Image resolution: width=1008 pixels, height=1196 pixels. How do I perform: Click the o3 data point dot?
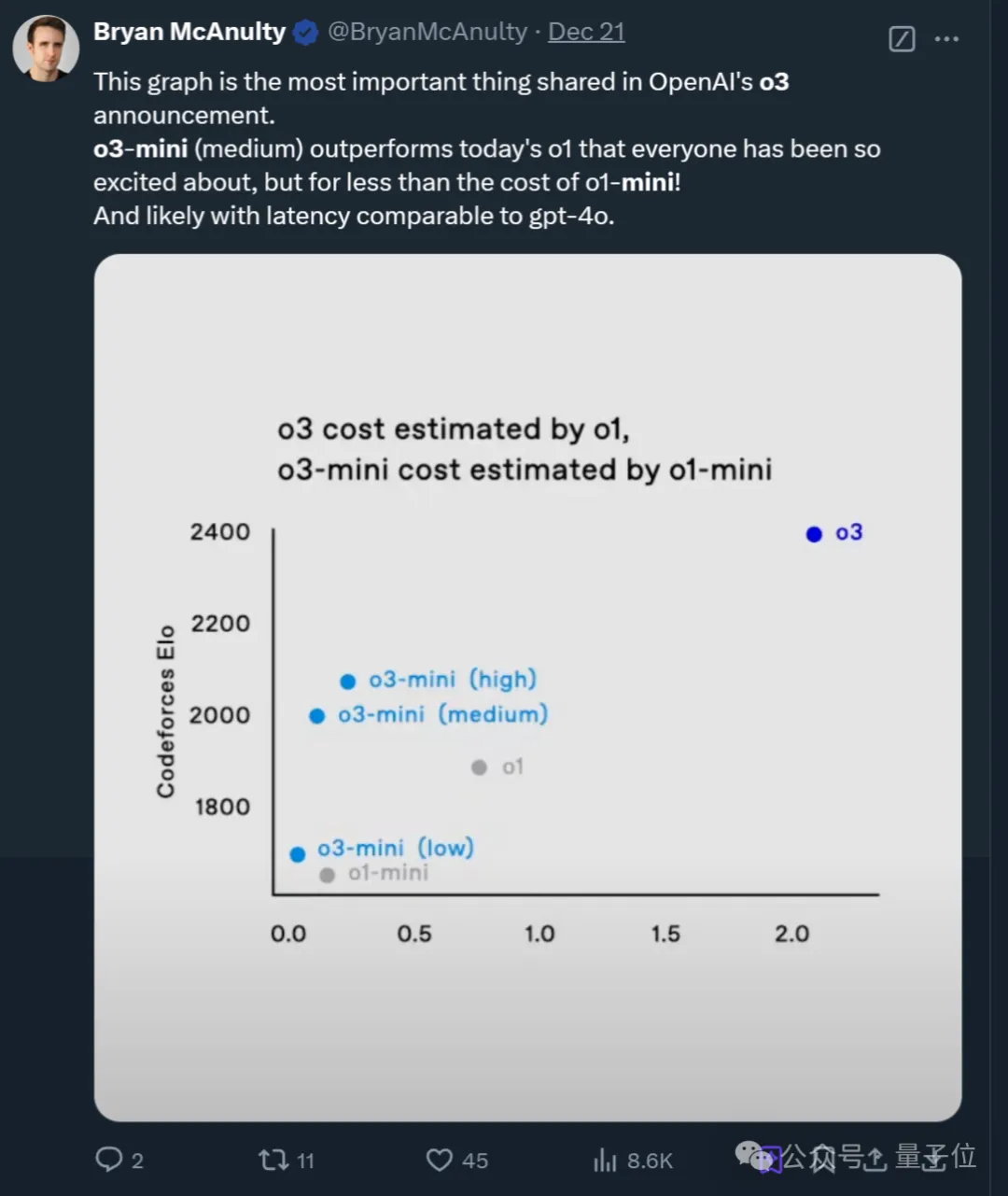814,534
